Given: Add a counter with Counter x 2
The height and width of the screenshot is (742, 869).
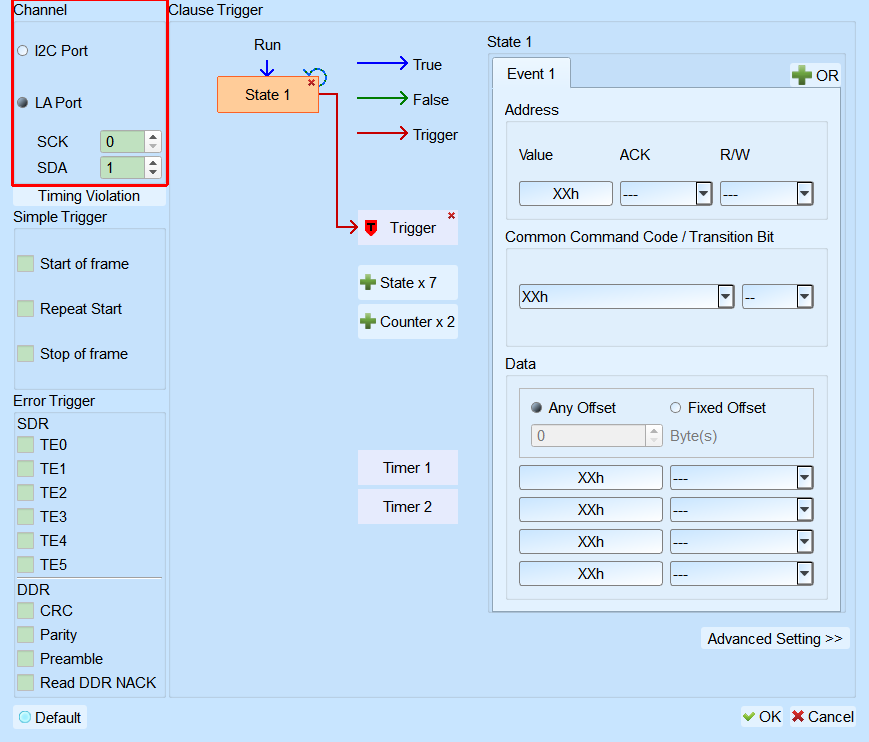Looking at the screenshot, I should click(408, 321).
